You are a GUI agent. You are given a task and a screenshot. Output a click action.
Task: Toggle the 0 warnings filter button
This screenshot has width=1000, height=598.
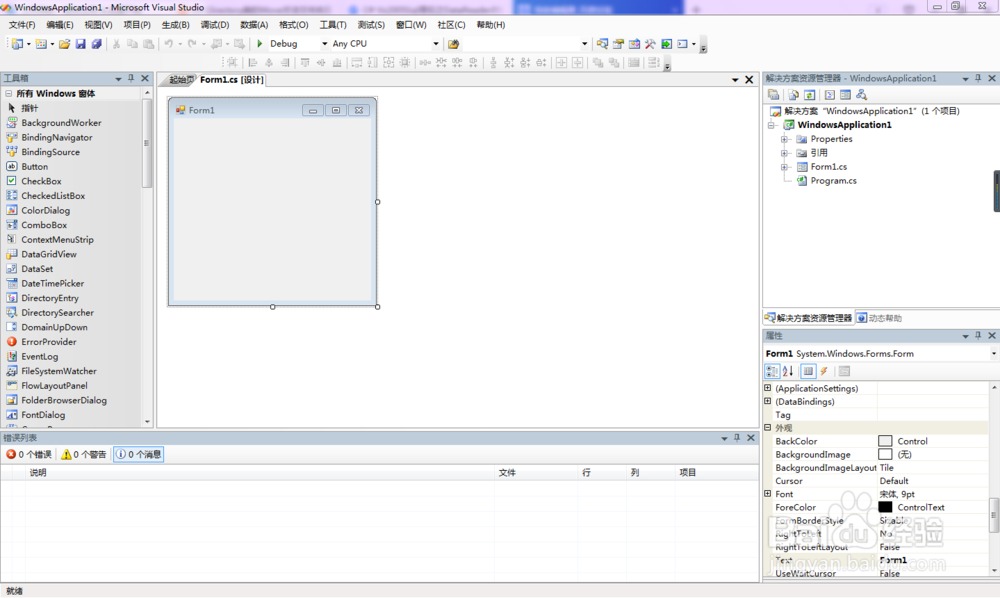coord(84,455)
